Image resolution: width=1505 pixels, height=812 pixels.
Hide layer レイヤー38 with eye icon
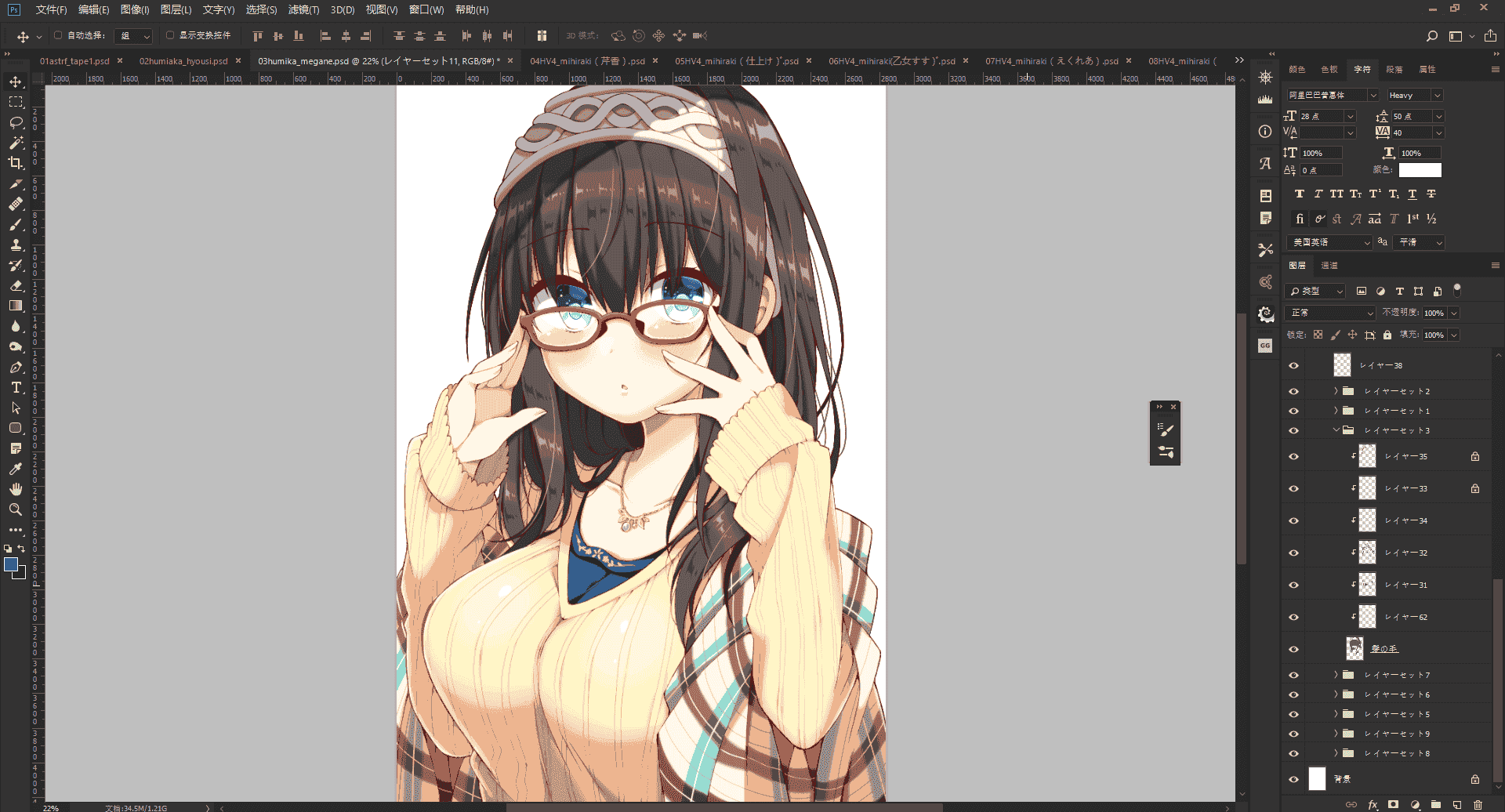tap(1293, 365)
